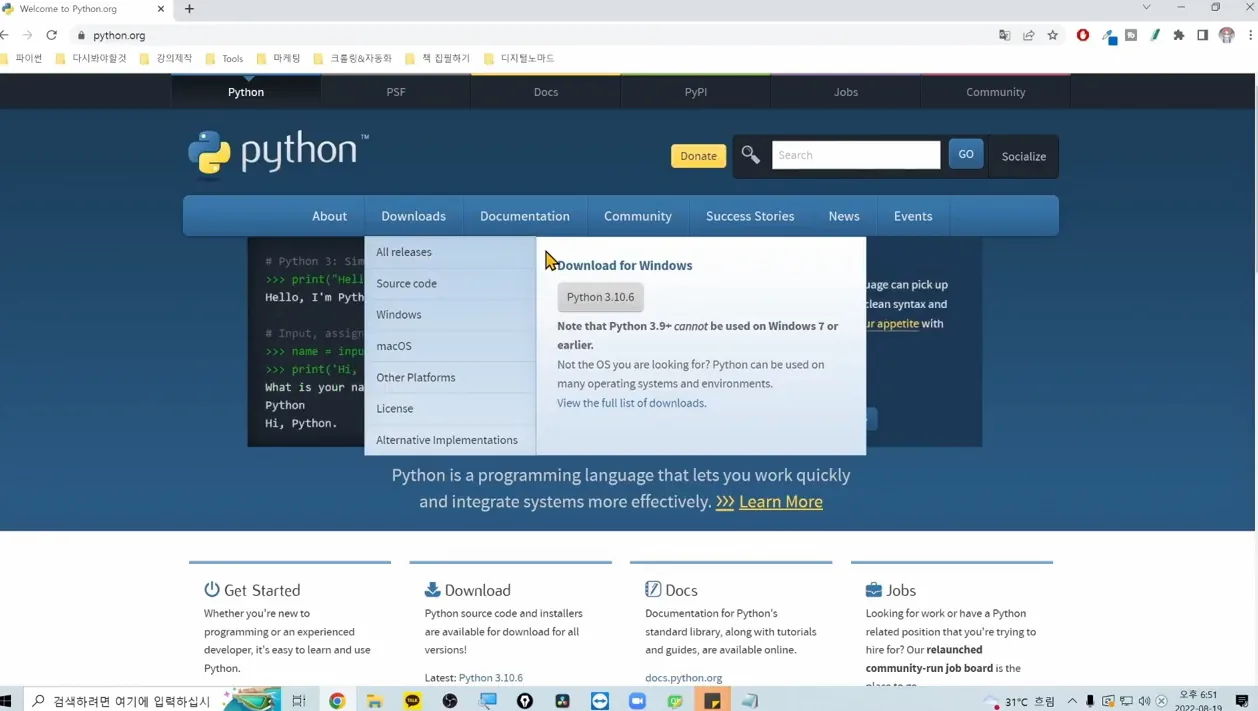Open Task View in the taskbar
The width and height of the screenshot is (1258, 711).
click(299, 701)
